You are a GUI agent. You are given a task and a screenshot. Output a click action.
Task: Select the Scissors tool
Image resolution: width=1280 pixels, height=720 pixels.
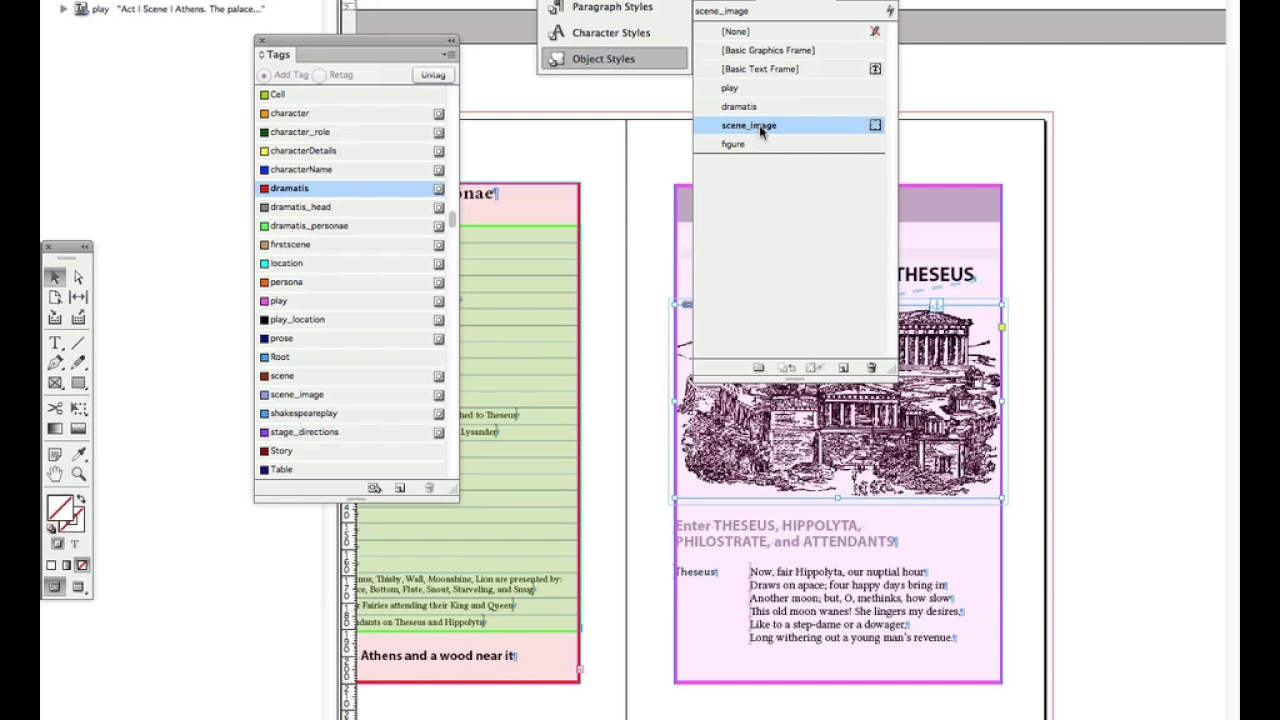pyautogui.click(x=55, y=408)
